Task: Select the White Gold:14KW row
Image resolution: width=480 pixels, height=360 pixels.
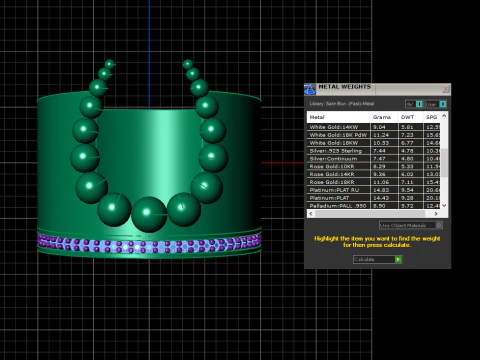Action: [x=374, y=127]
